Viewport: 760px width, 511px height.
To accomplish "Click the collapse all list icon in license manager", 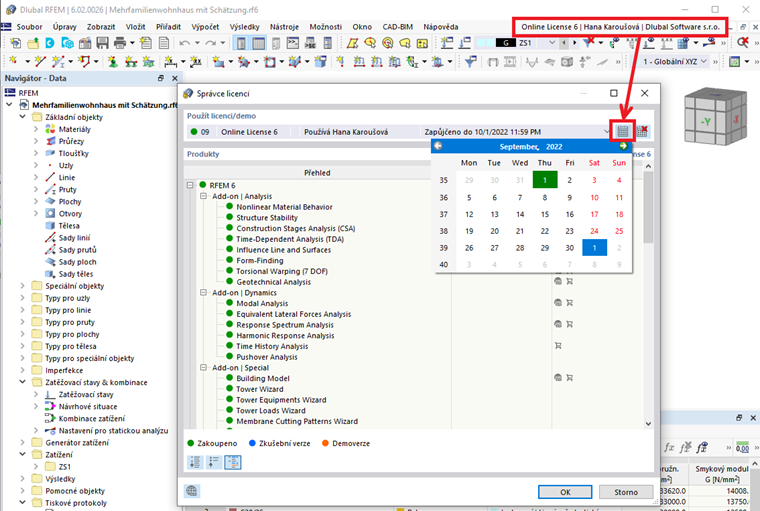I will (214, 462).
